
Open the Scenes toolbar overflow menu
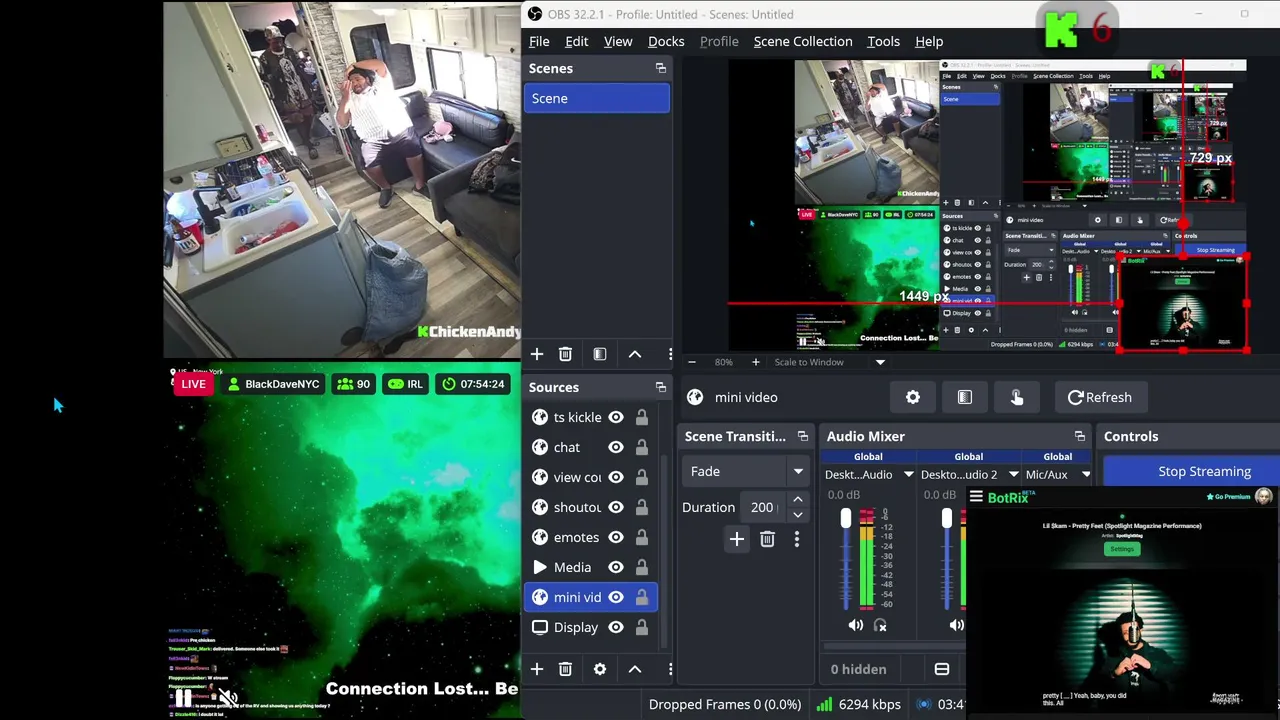tap(670, 354)
